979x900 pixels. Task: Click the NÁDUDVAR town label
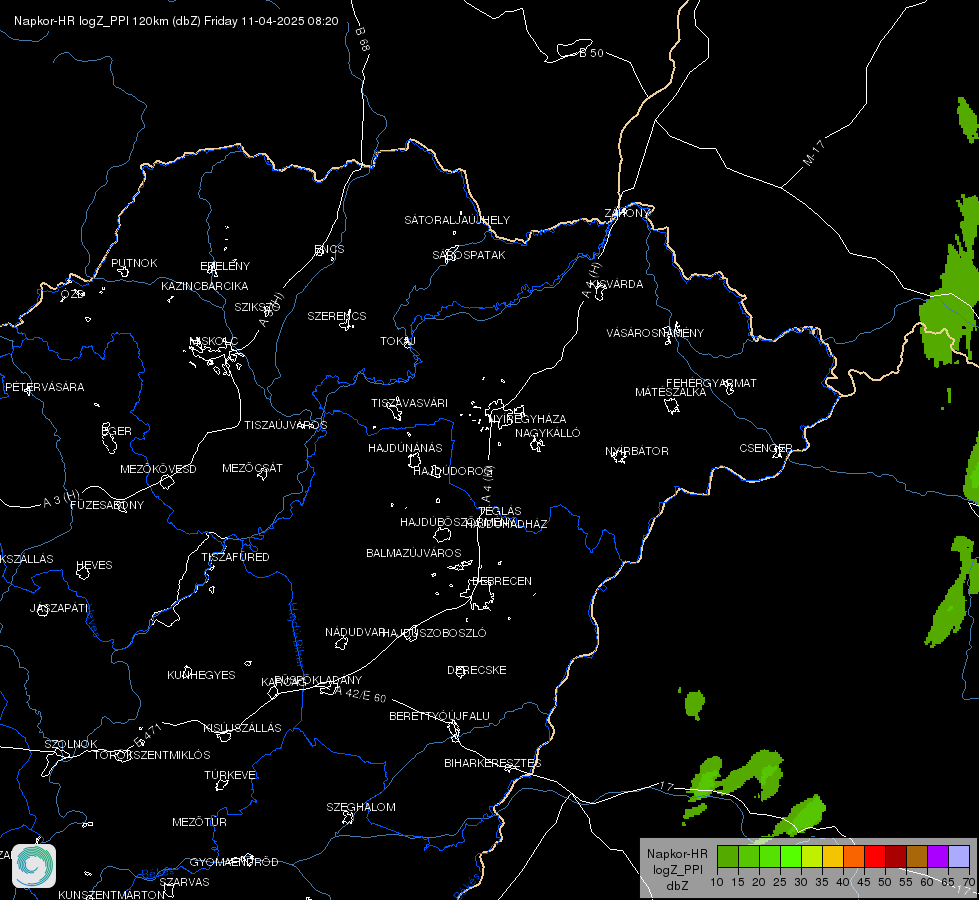pyautogui.click(x=355, y=632)
